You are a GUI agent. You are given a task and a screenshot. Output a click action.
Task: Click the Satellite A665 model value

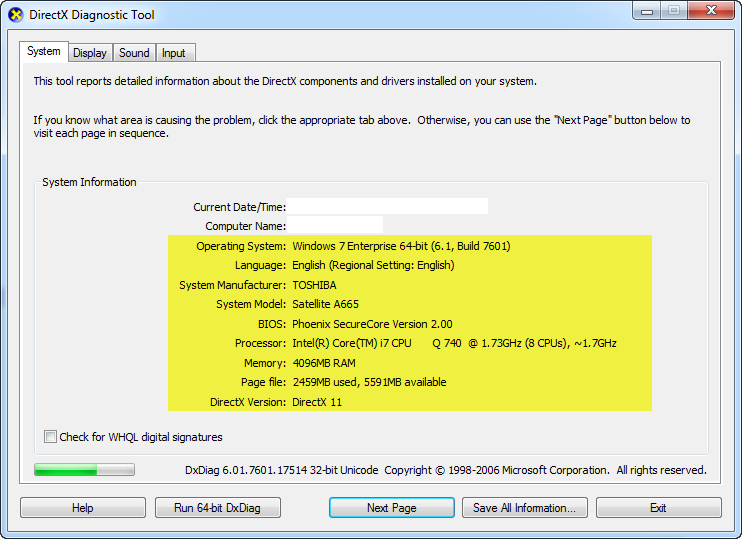pyautogui.click(x=326, y=304)
